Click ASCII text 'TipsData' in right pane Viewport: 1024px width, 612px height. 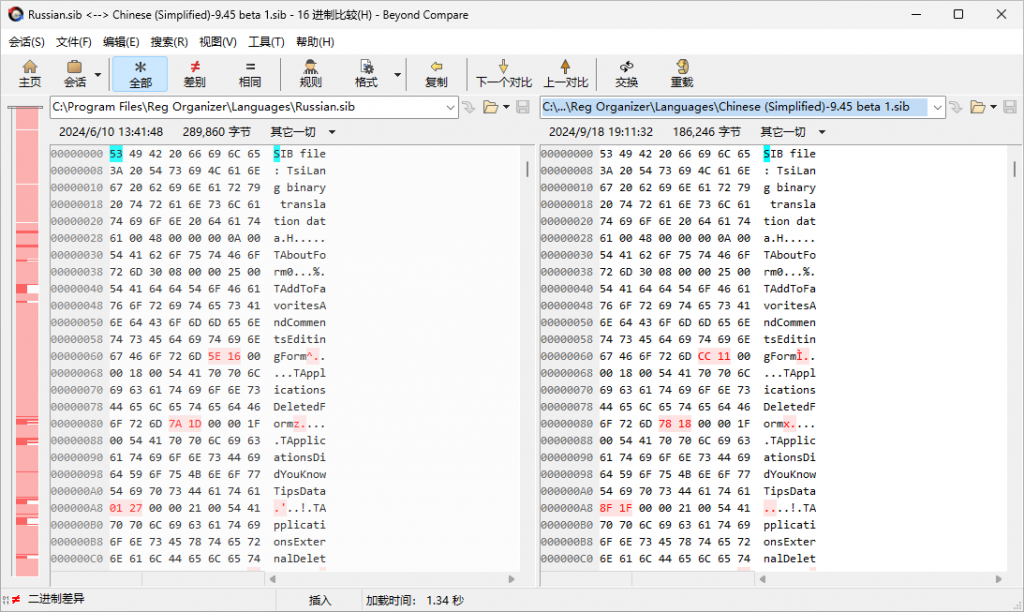click(x=790, y=491)
